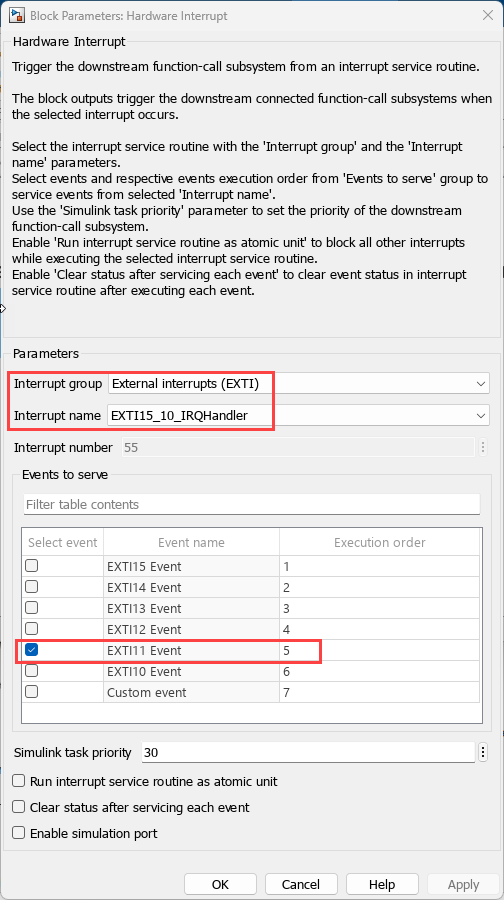The height and width of the screenshot is (900, 504).
Task: Confirm with the OK button
Action: tap(220, 885)
